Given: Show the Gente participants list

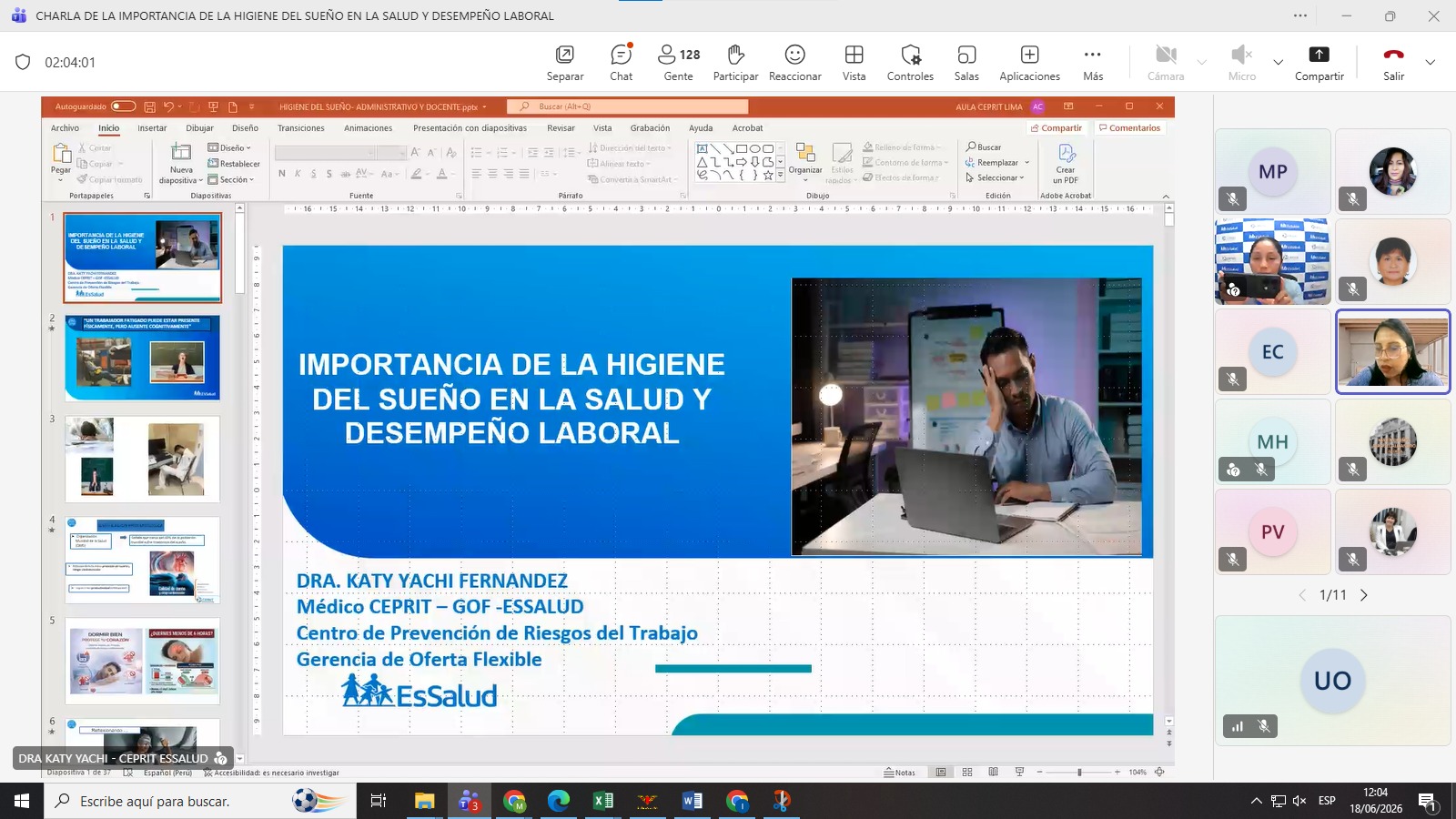Looking at the screenshot, I should (679, 63).
